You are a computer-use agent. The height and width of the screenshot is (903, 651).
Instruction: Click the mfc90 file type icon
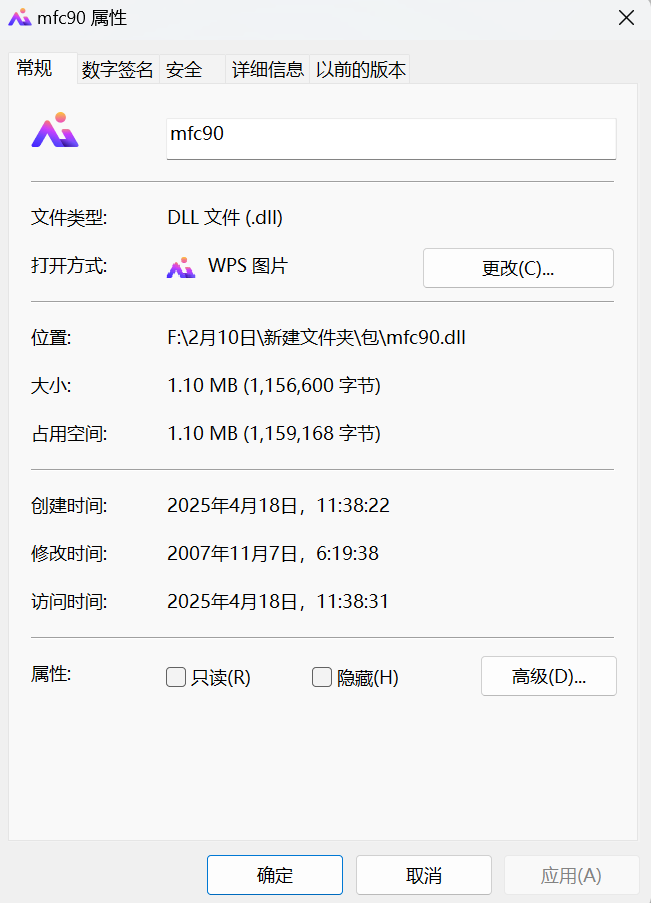(54, 130)
